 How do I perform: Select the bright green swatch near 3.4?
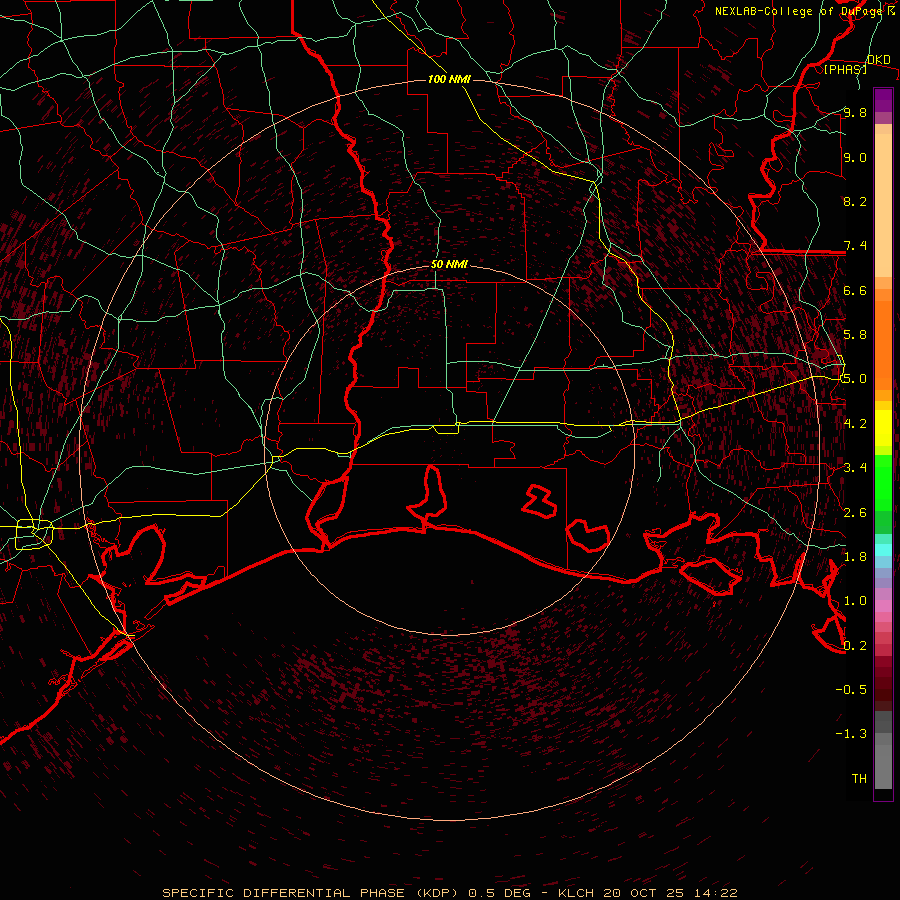tap(883, 485)
